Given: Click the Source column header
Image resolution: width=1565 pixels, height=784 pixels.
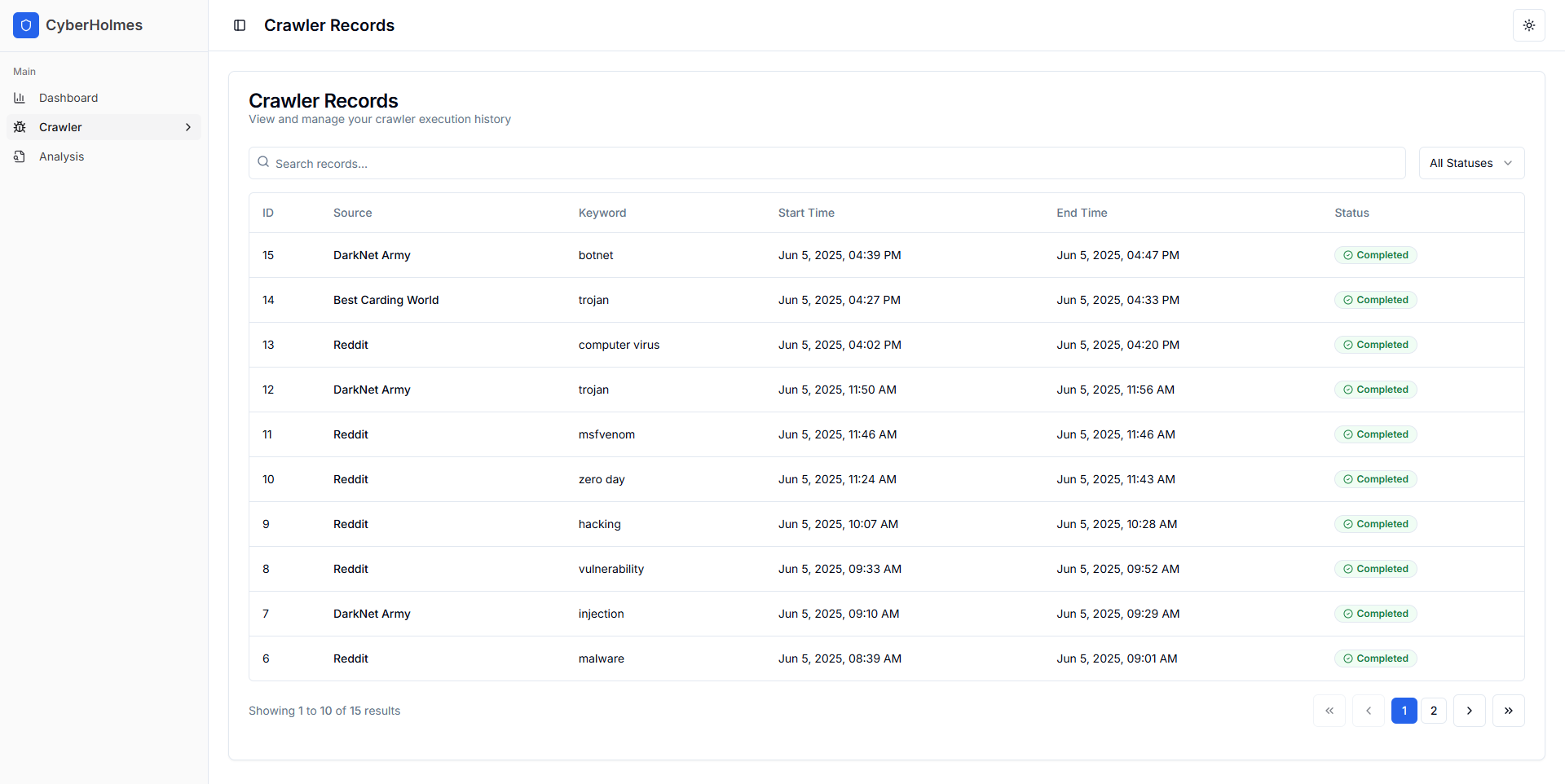Looking at the screenshot, I should pos(352,213).
